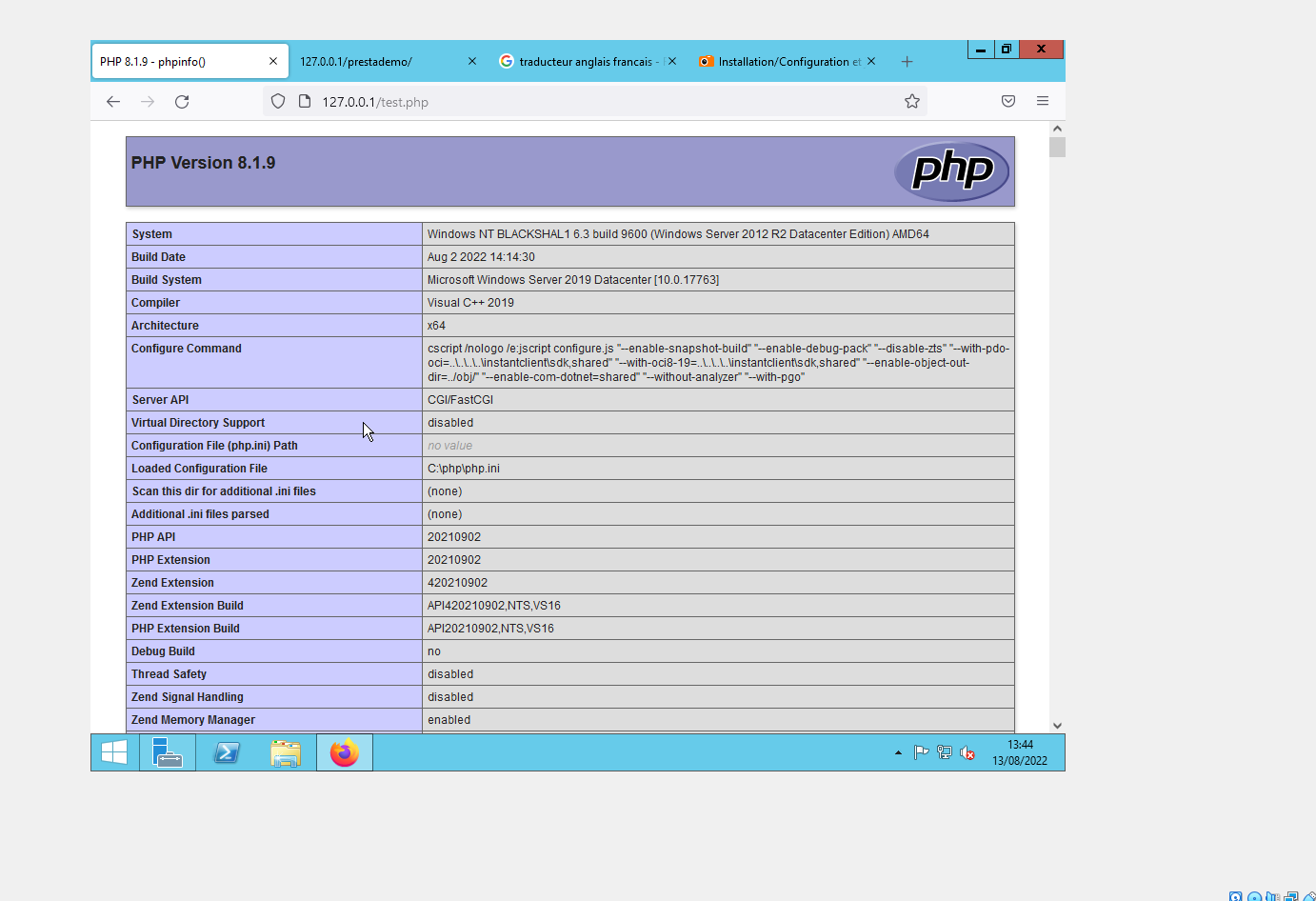Open the clock showing 13:44
Screen dimensions: 1316x901
click(x=1020, y=752)
